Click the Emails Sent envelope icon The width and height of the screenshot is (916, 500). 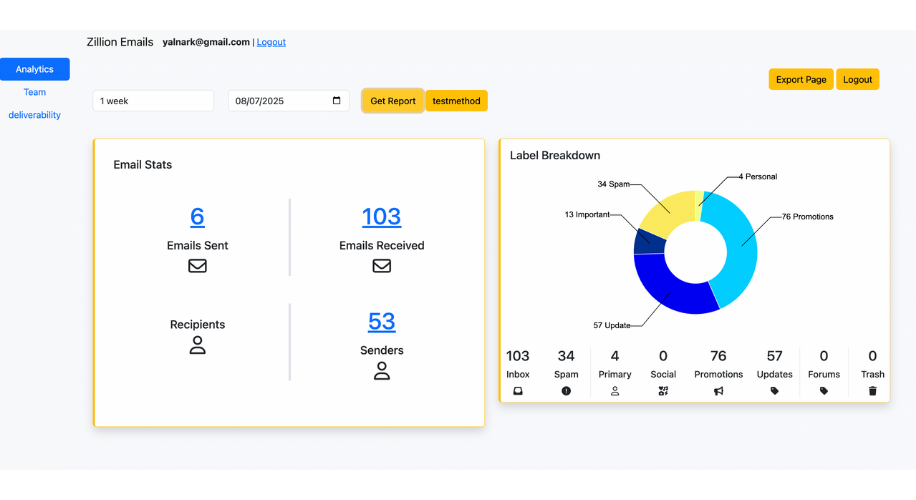[197, 266]
